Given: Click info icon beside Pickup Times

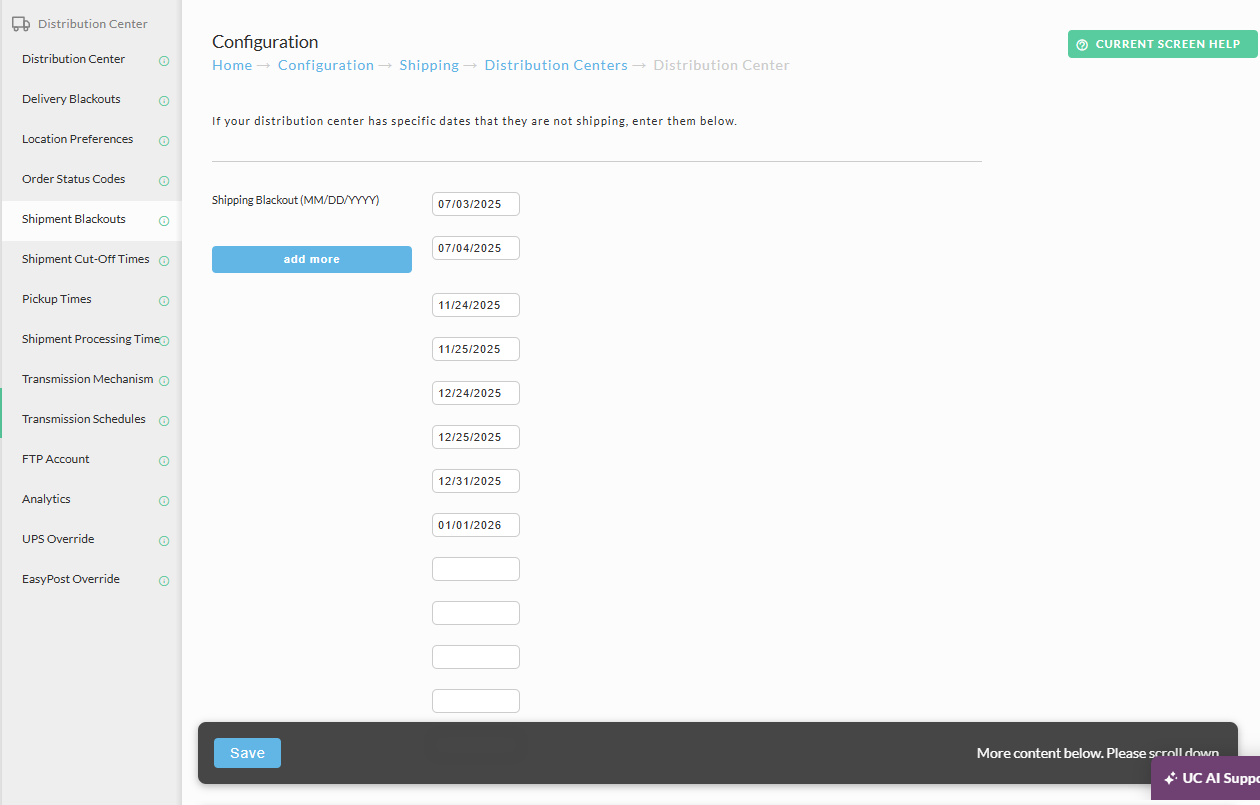Looking at the screenshot, I should [164, 300].
